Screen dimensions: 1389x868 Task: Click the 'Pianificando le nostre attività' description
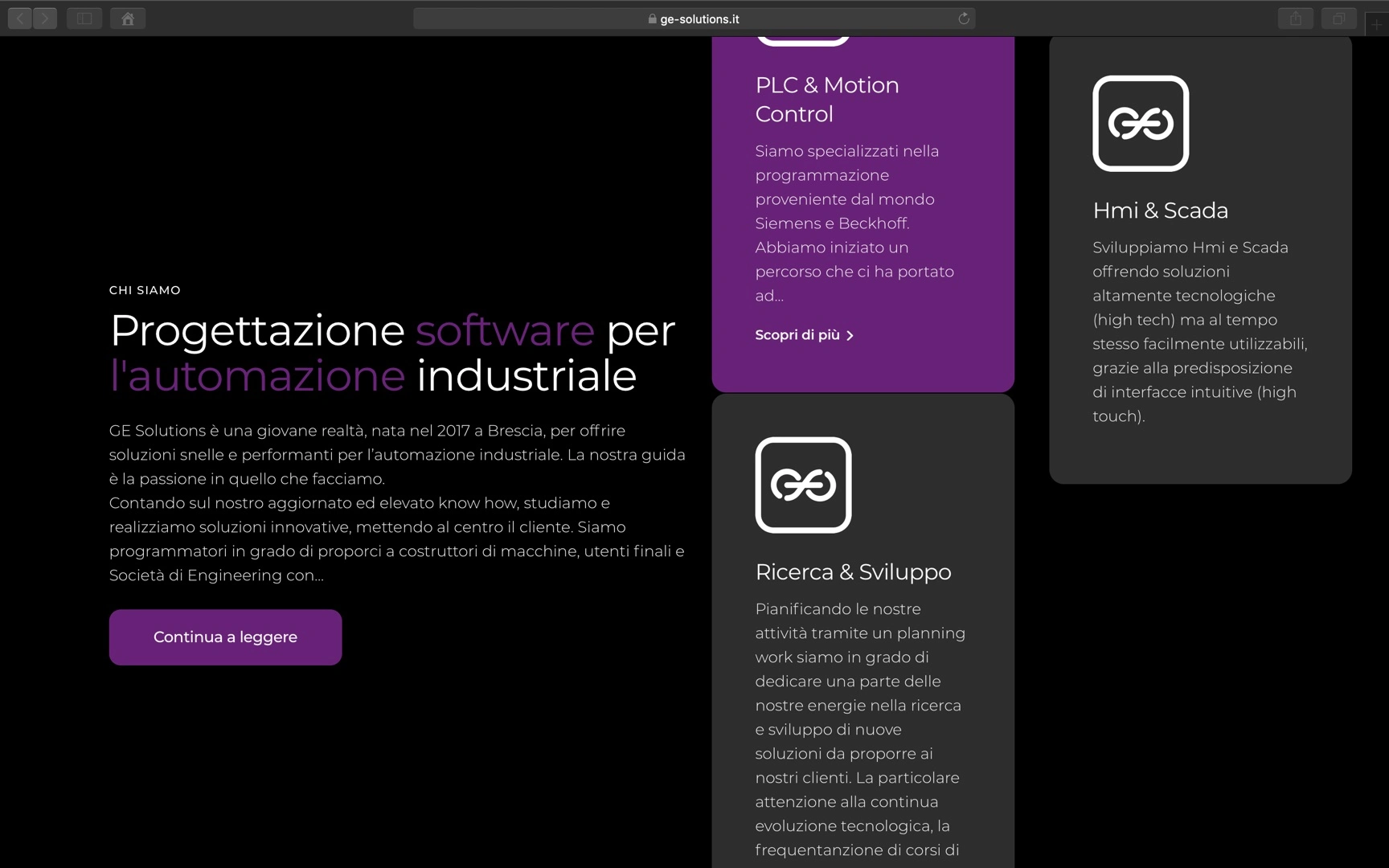point(860,729)
